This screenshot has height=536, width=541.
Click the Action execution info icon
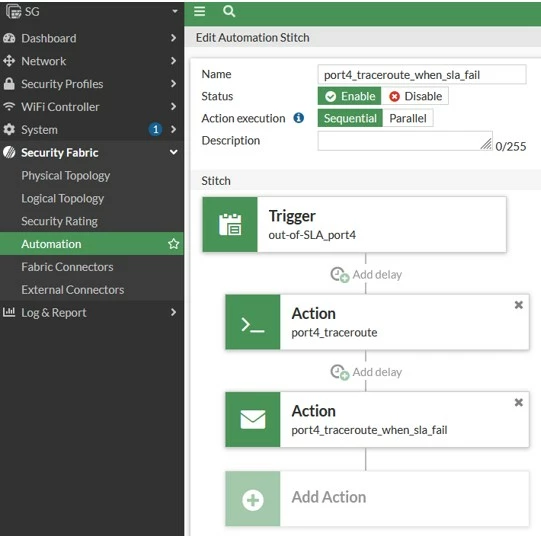298,118
